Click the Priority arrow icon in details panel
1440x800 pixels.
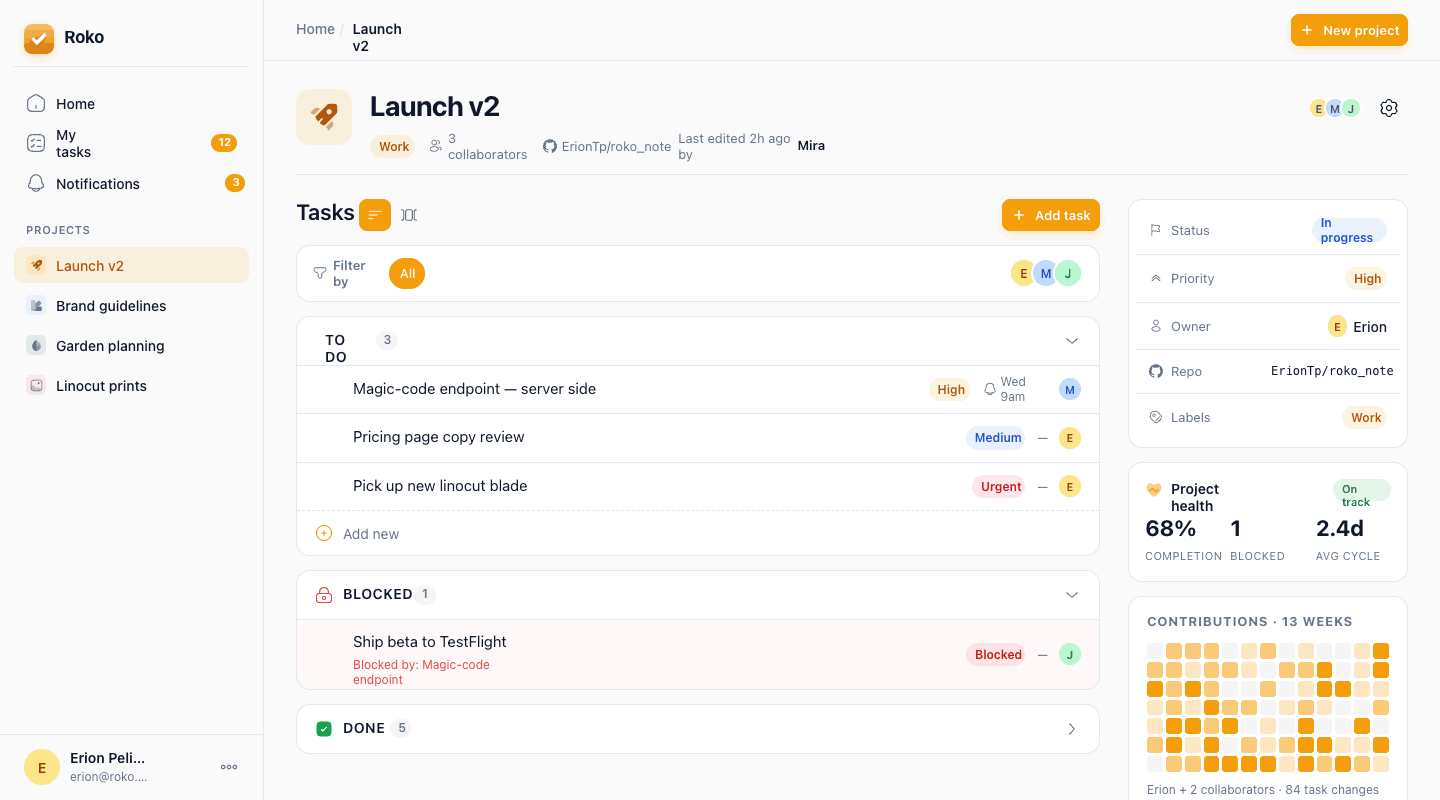[1156, 278]
